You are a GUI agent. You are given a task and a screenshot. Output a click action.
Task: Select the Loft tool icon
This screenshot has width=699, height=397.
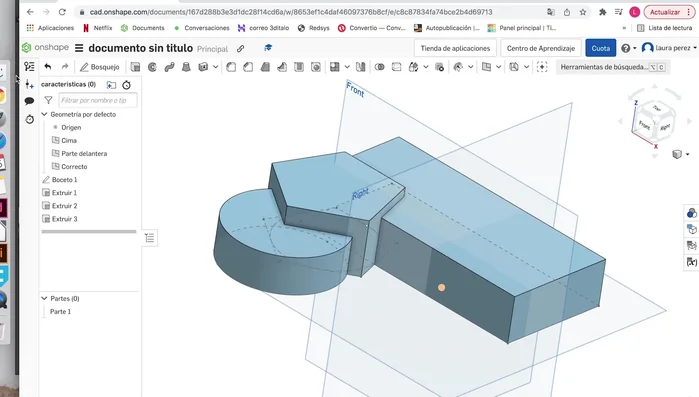click(x=186, y=67)
